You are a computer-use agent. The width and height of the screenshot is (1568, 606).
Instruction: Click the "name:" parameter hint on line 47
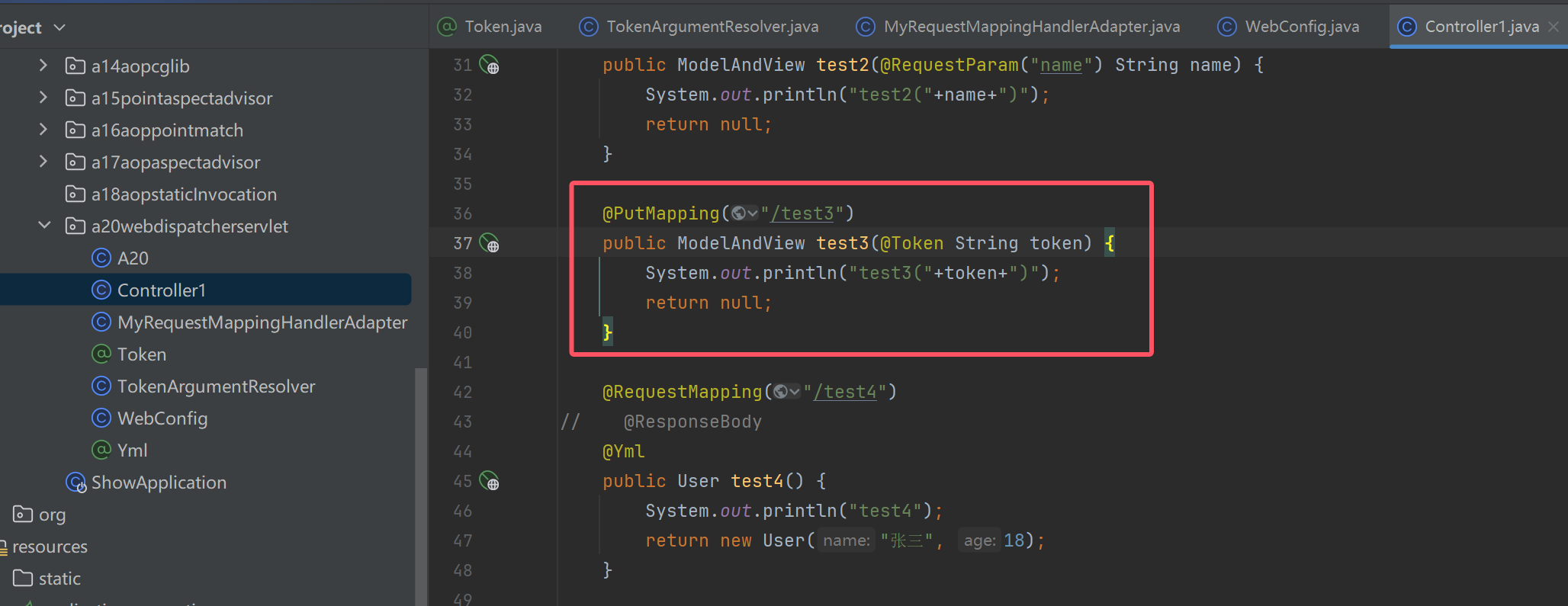pos(847,540)
